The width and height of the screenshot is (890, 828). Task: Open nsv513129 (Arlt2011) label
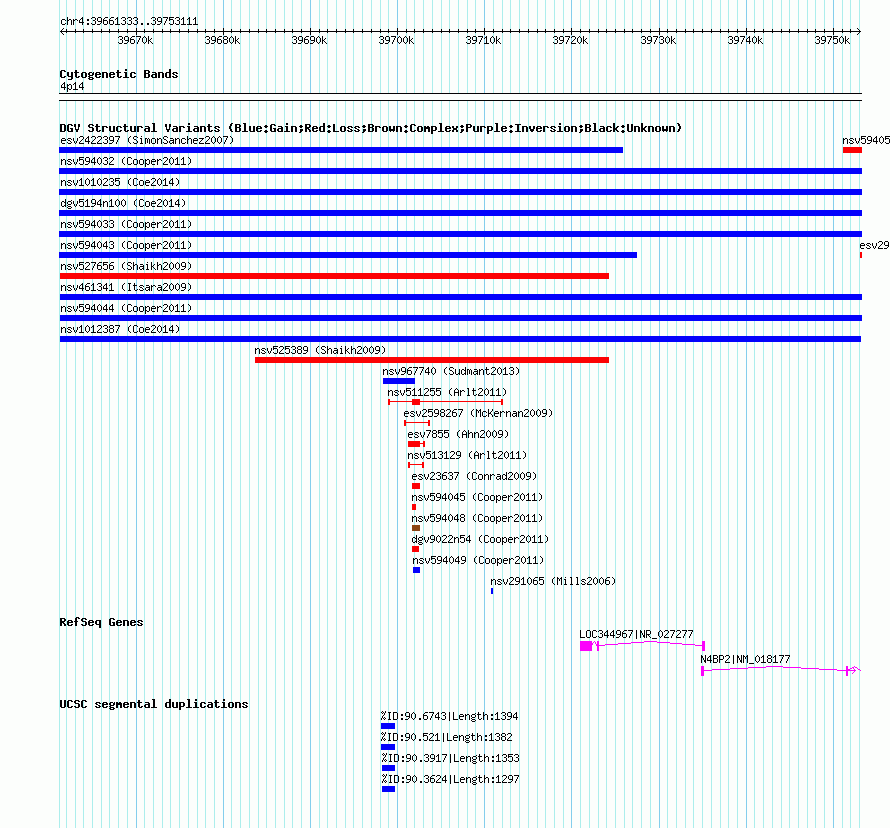point(467,455)
